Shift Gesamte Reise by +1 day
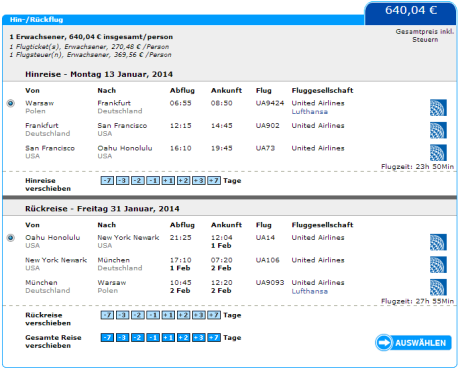 pyautogui.click(x=168, y=338)
